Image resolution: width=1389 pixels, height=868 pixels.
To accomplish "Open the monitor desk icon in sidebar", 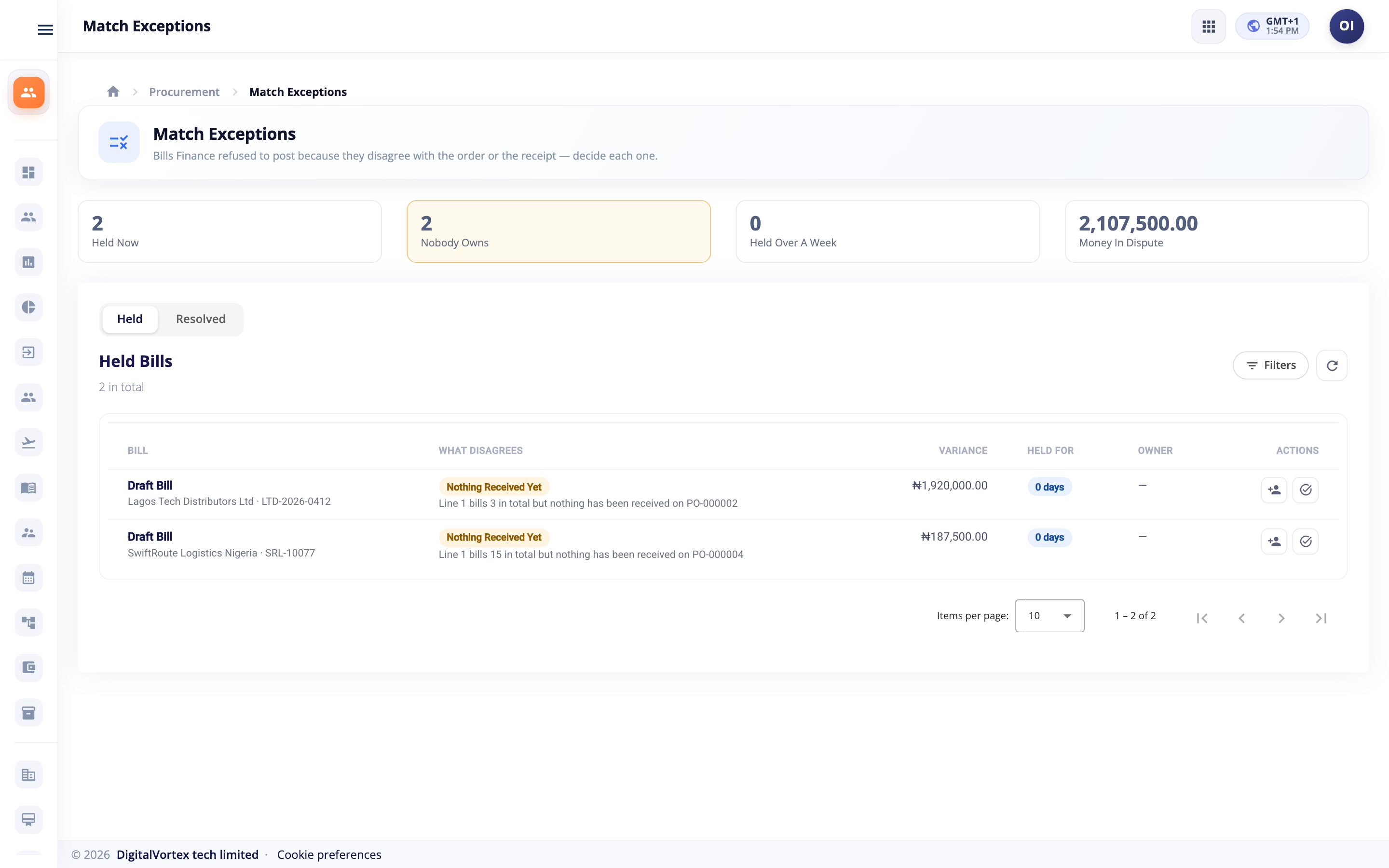I will pyautogui.click(x=29, y=820).
